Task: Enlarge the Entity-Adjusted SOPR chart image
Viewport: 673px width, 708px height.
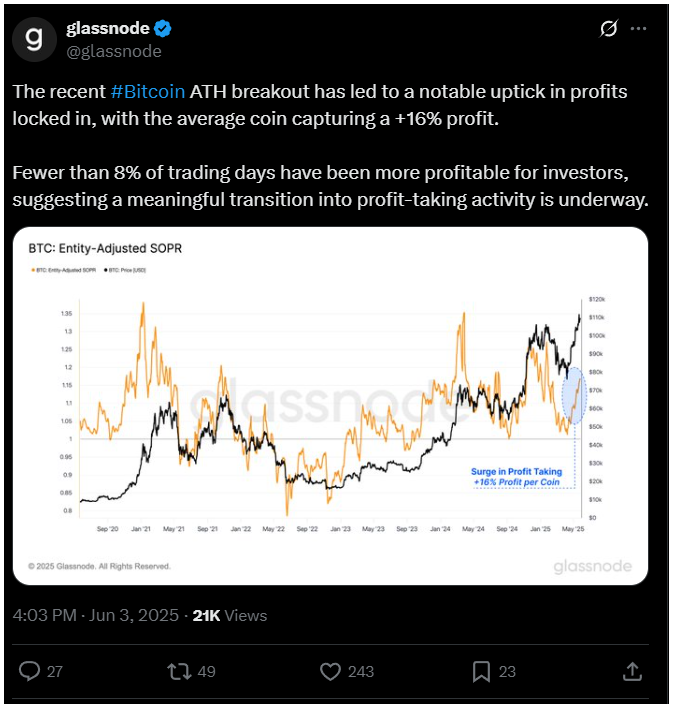Action: [x=331, y=406]
